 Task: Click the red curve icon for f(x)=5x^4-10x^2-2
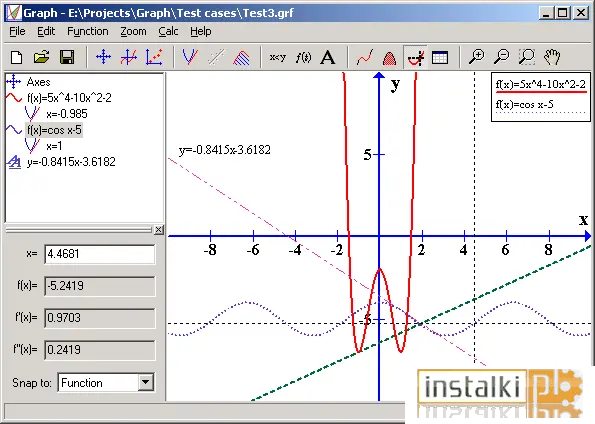[x=14, y=98]
